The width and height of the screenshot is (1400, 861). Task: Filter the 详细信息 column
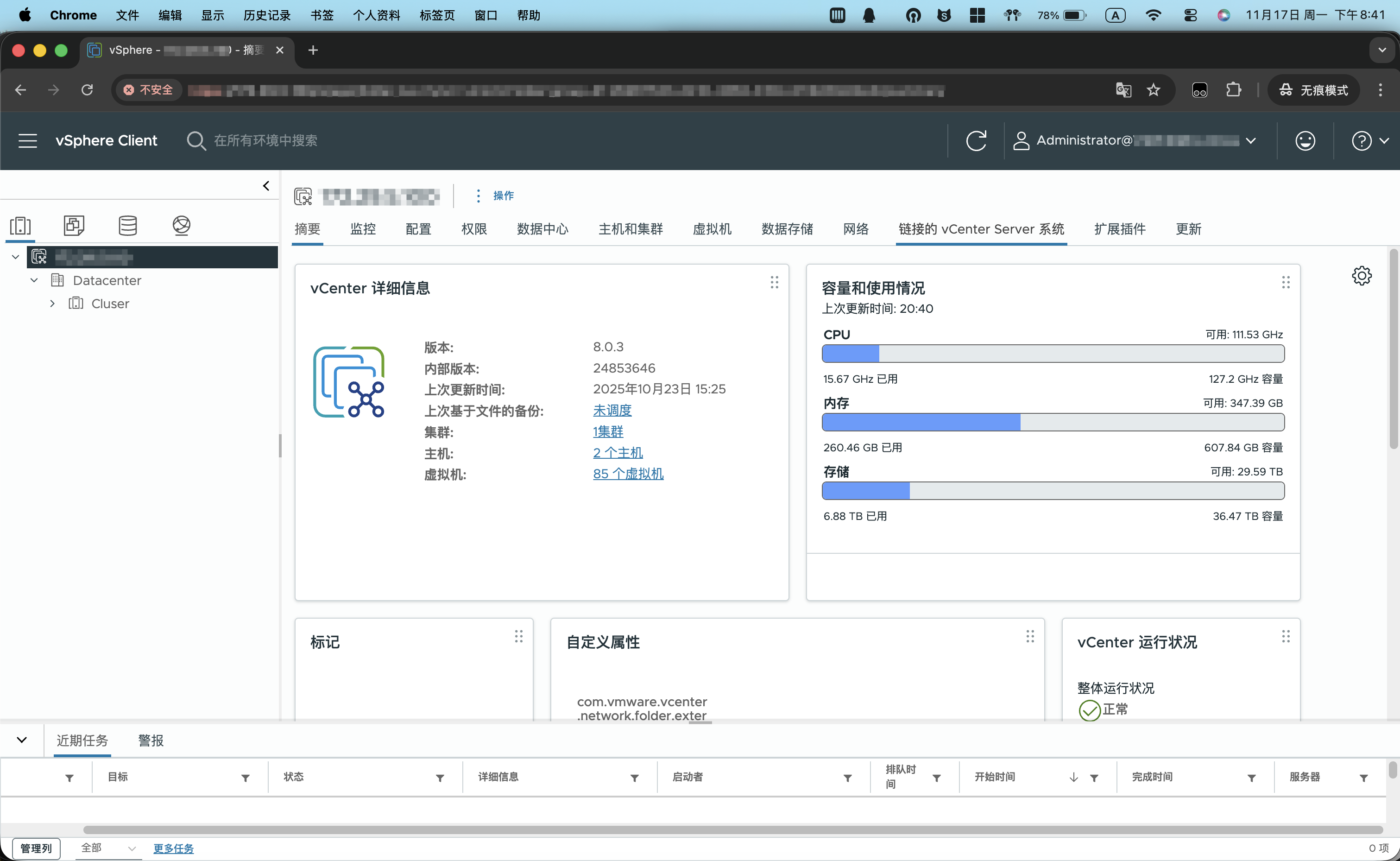[635, 778]
